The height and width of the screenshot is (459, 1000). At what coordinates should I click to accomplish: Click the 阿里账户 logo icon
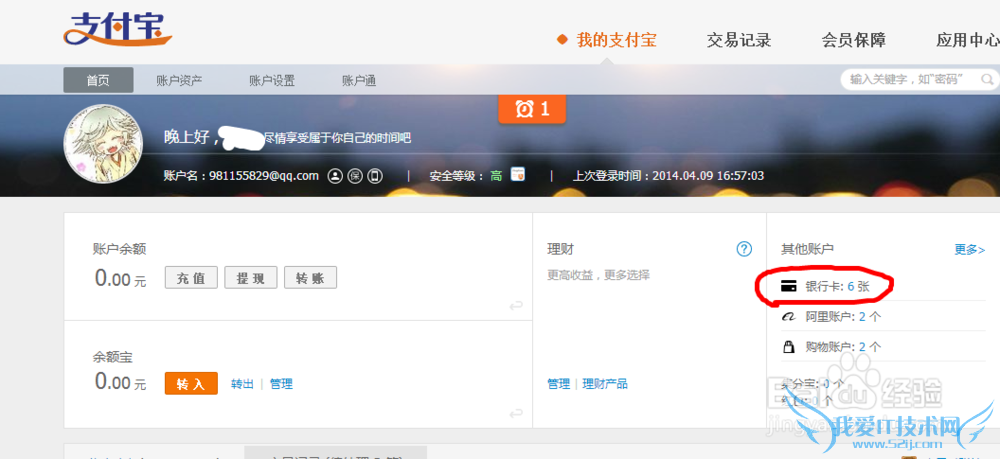[x=789, y=317]
